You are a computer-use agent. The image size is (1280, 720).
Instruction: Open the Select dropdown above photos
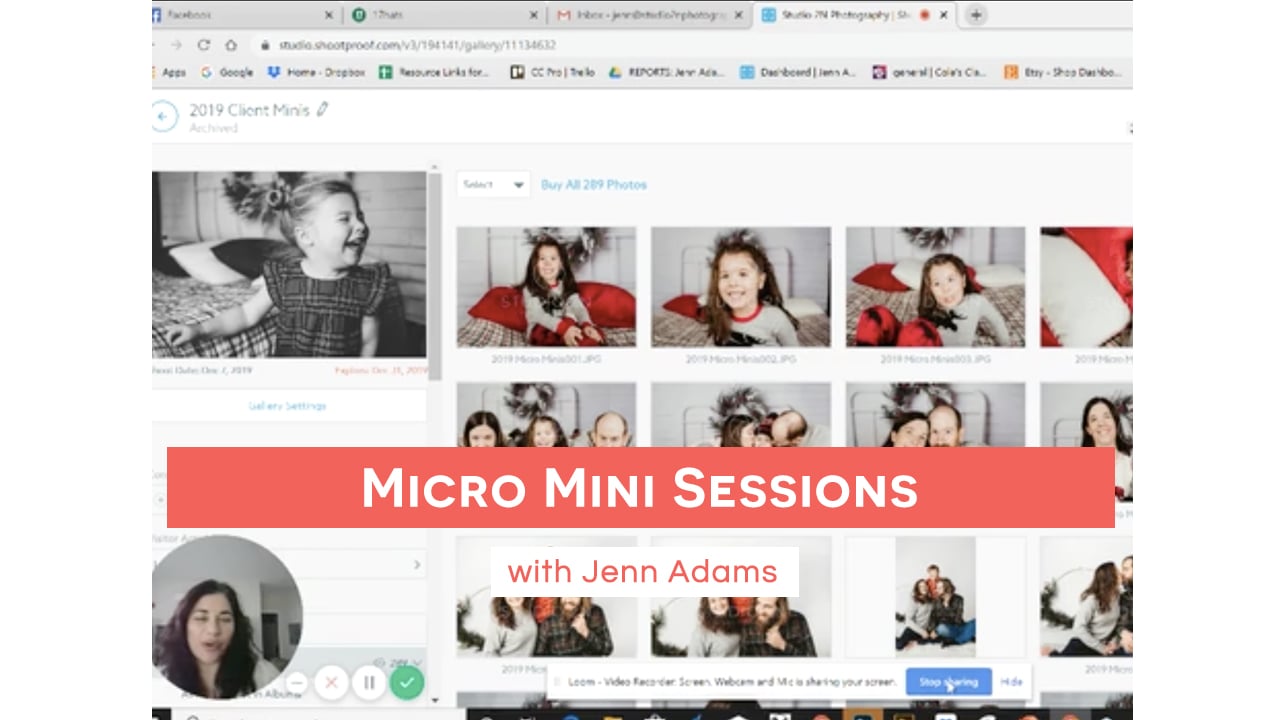(494, 184)
